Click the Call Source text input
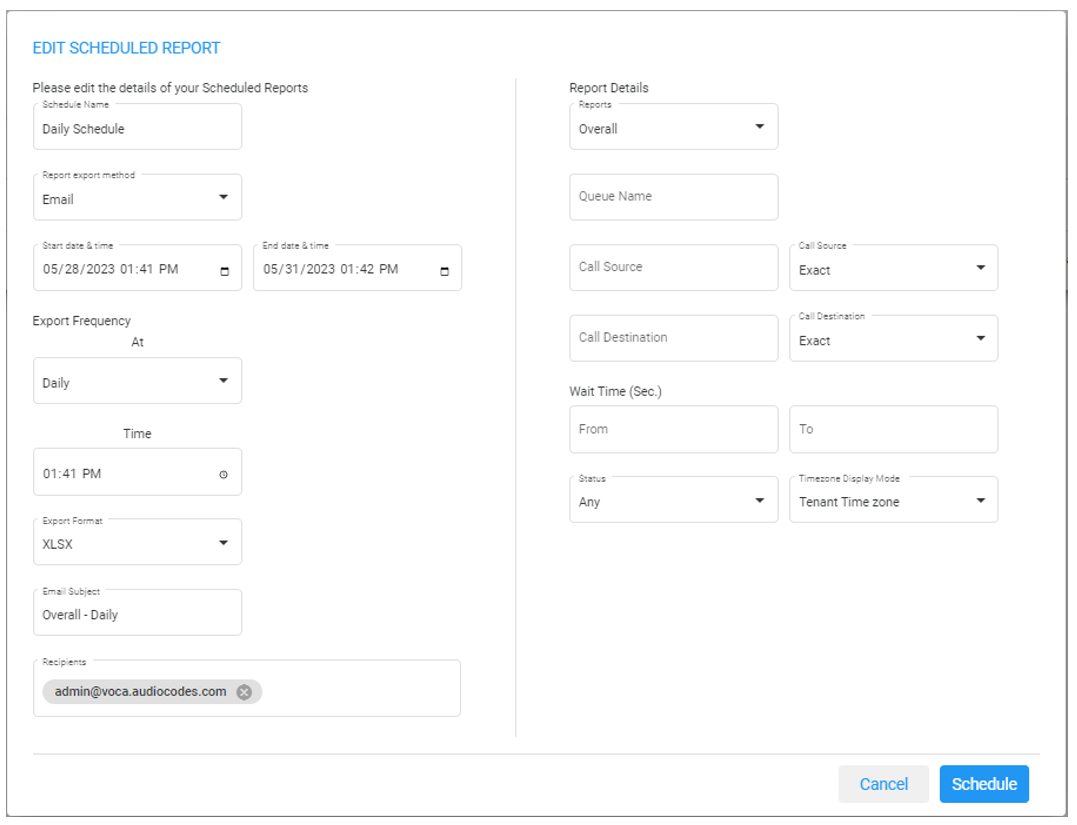Viewport: 1077px width, 825px height. pyautogui.click(x=673, y=268)
